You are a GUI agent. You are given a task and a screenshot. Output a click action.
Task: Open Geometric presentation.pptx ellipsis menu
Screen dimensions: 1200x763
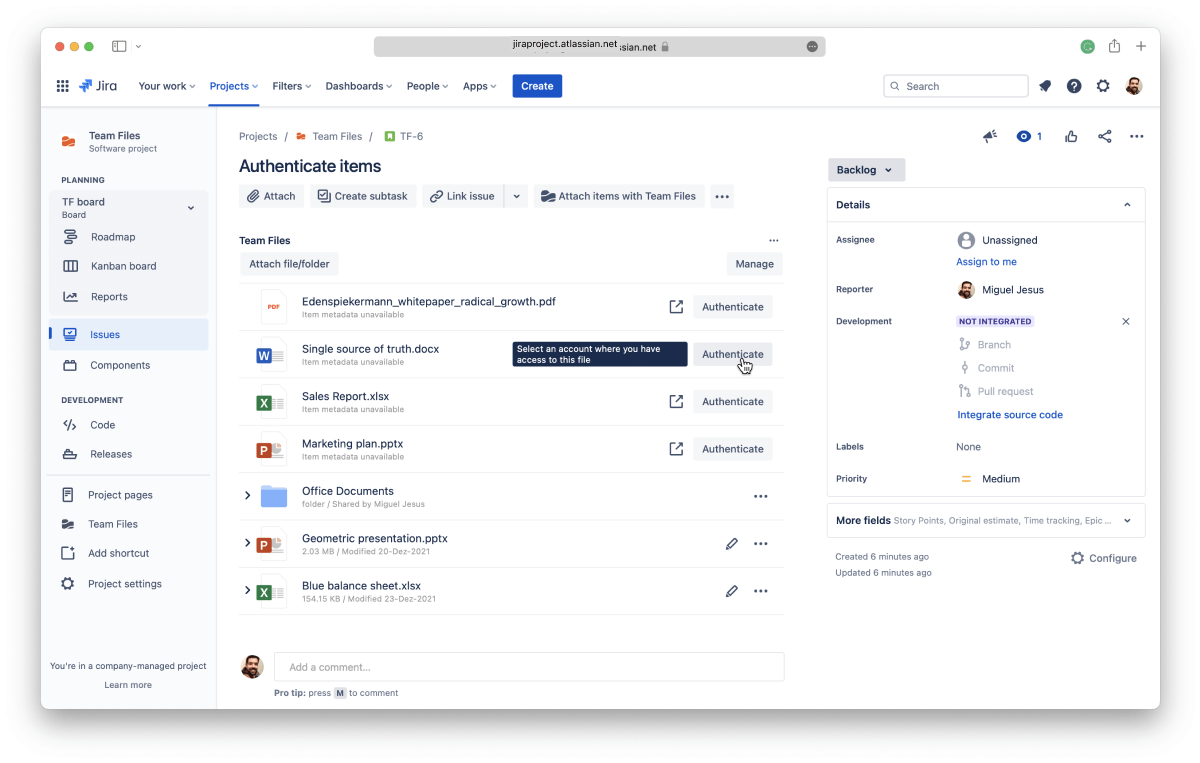coord(761,544)
